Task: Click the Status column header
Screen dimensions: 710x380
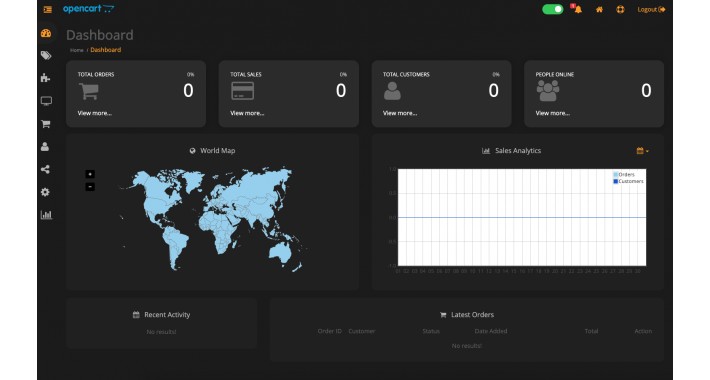Action: click(431, 331)
